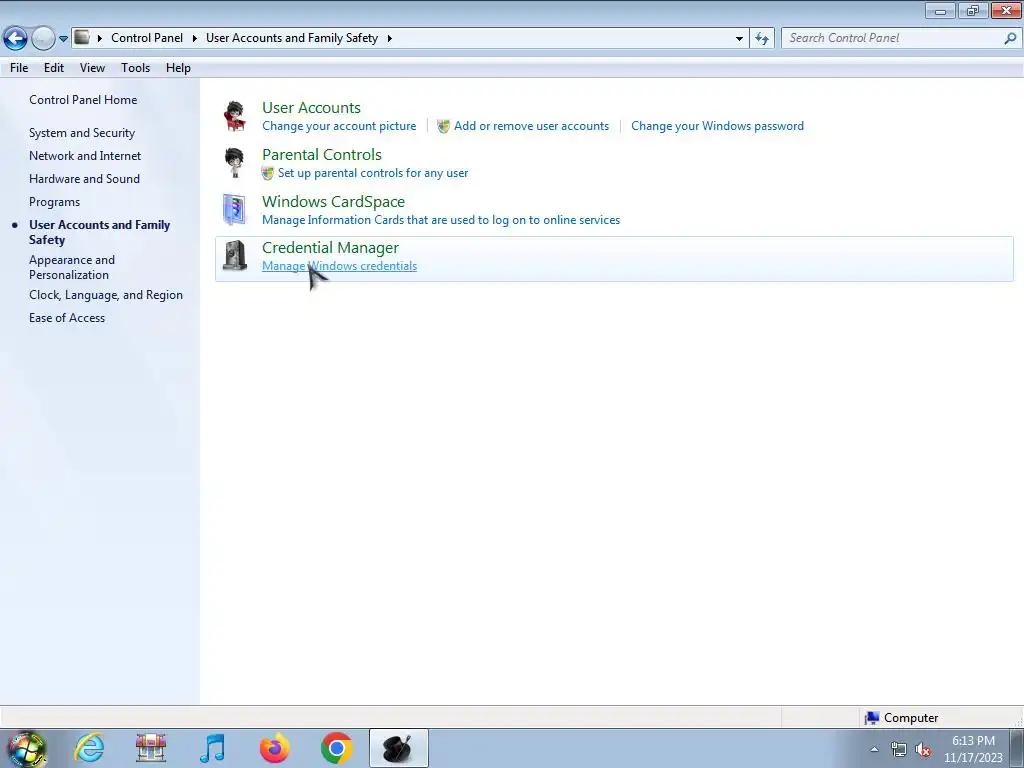The image size is (1024, 768).
Task: Click User Accounts and Family Safety breadcrumb
Action: pos(292,38)
